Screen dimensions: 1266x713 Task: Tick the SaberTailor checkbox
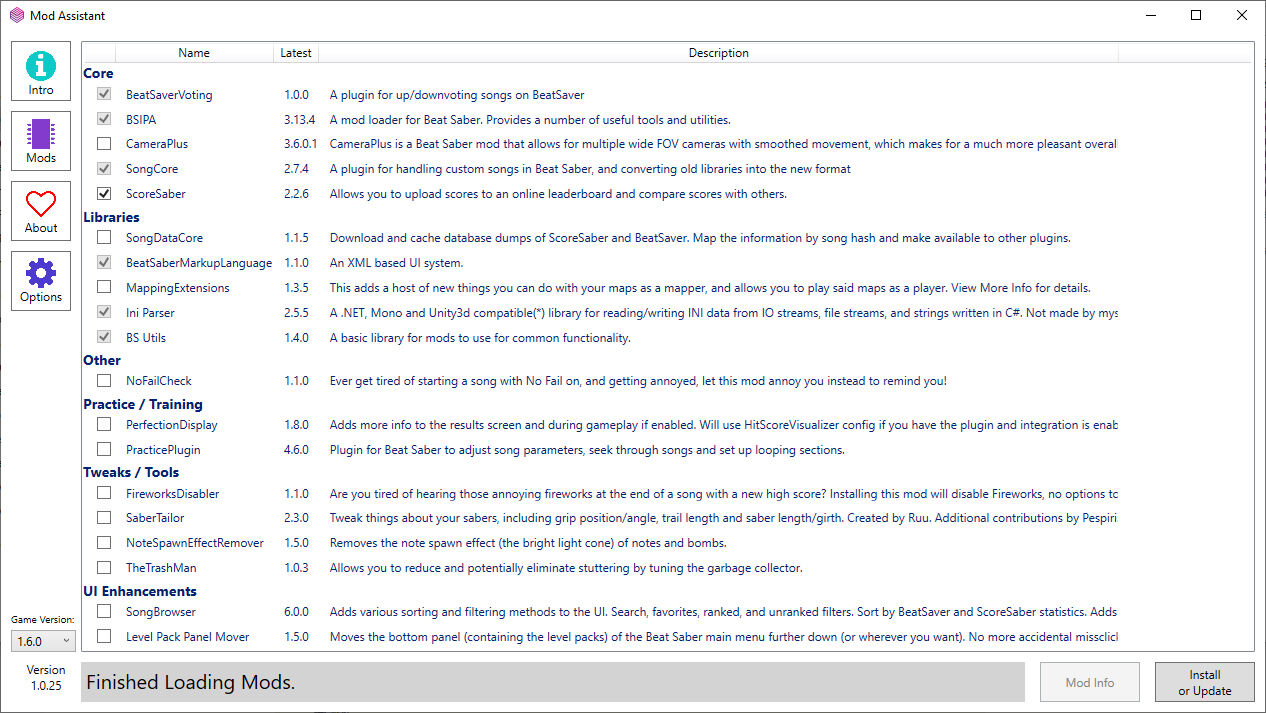(104, 518)
